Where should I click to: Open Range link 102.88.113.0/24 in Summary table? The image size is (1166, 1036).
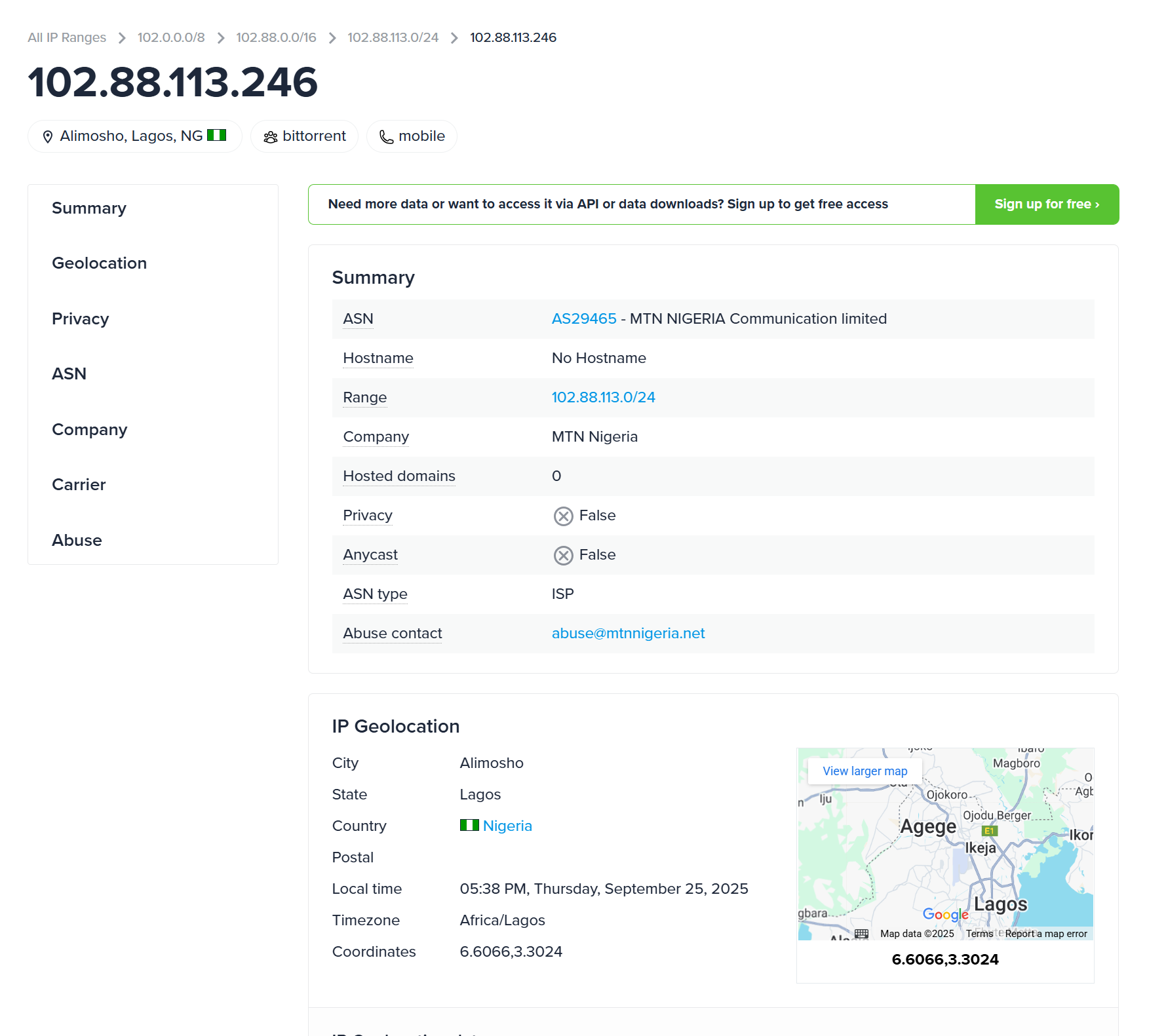click(604, 398)
